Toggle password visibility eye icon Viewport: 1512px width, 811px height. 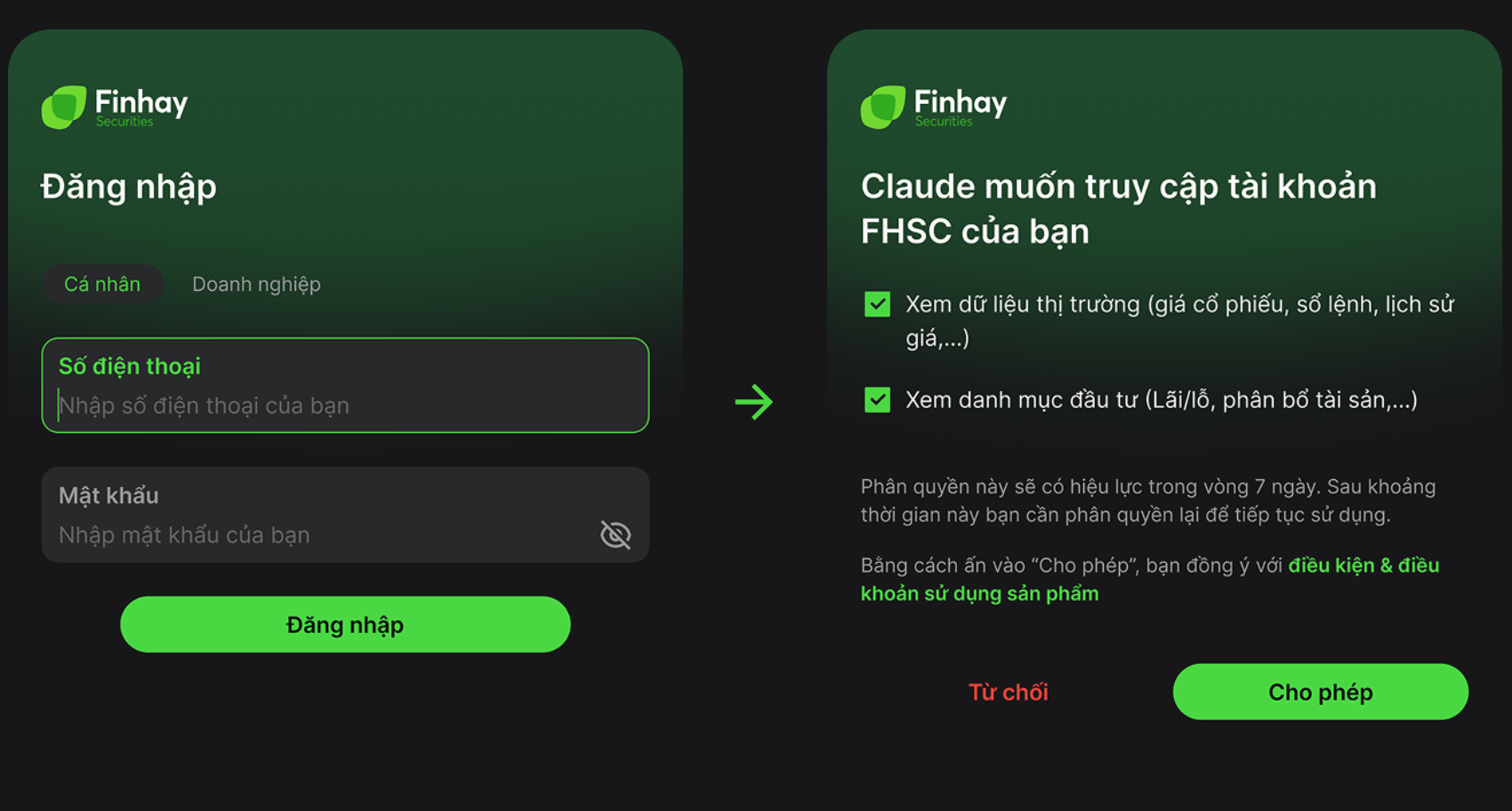click(615, 534)
